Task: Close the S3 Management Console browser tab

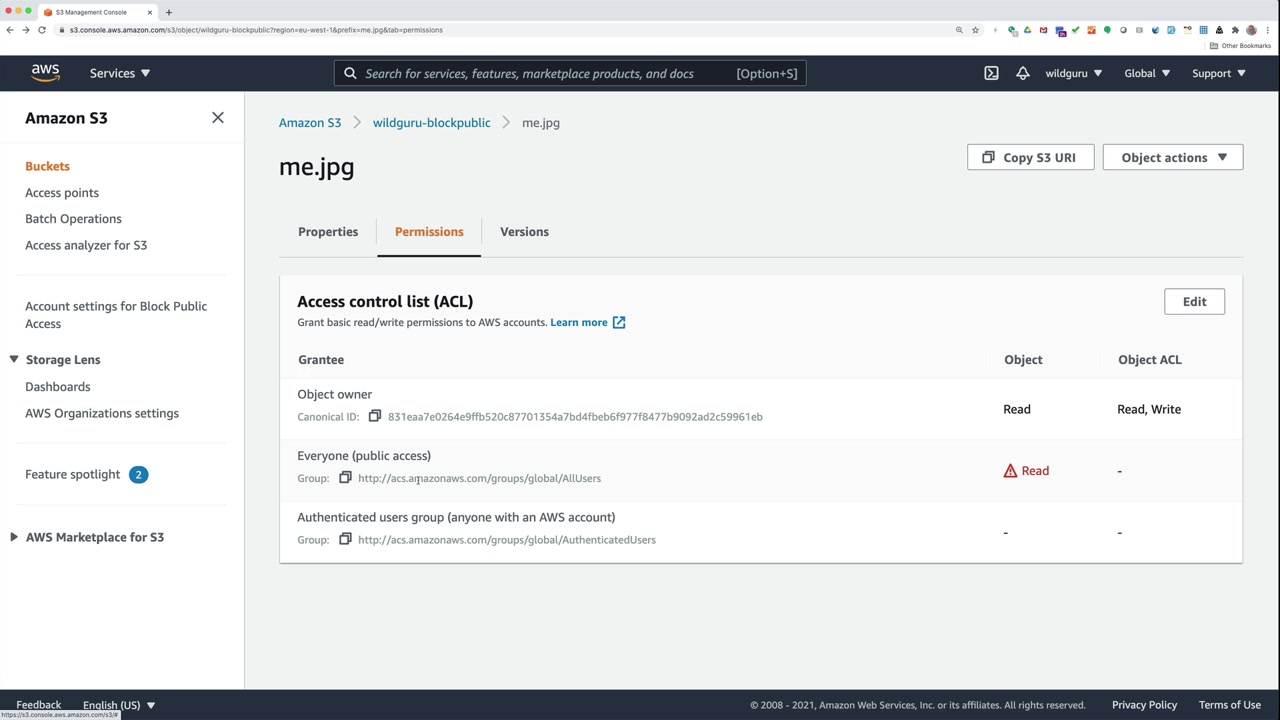Action: coord(150,12)
